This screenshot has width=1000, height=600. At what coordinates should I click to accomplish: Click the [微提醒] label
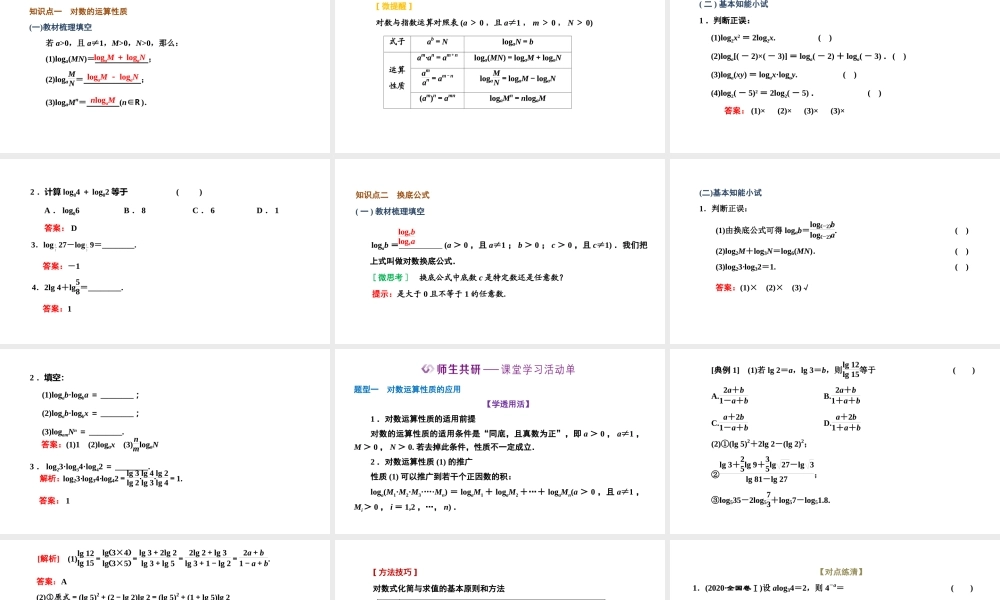(x=393, y=6)
